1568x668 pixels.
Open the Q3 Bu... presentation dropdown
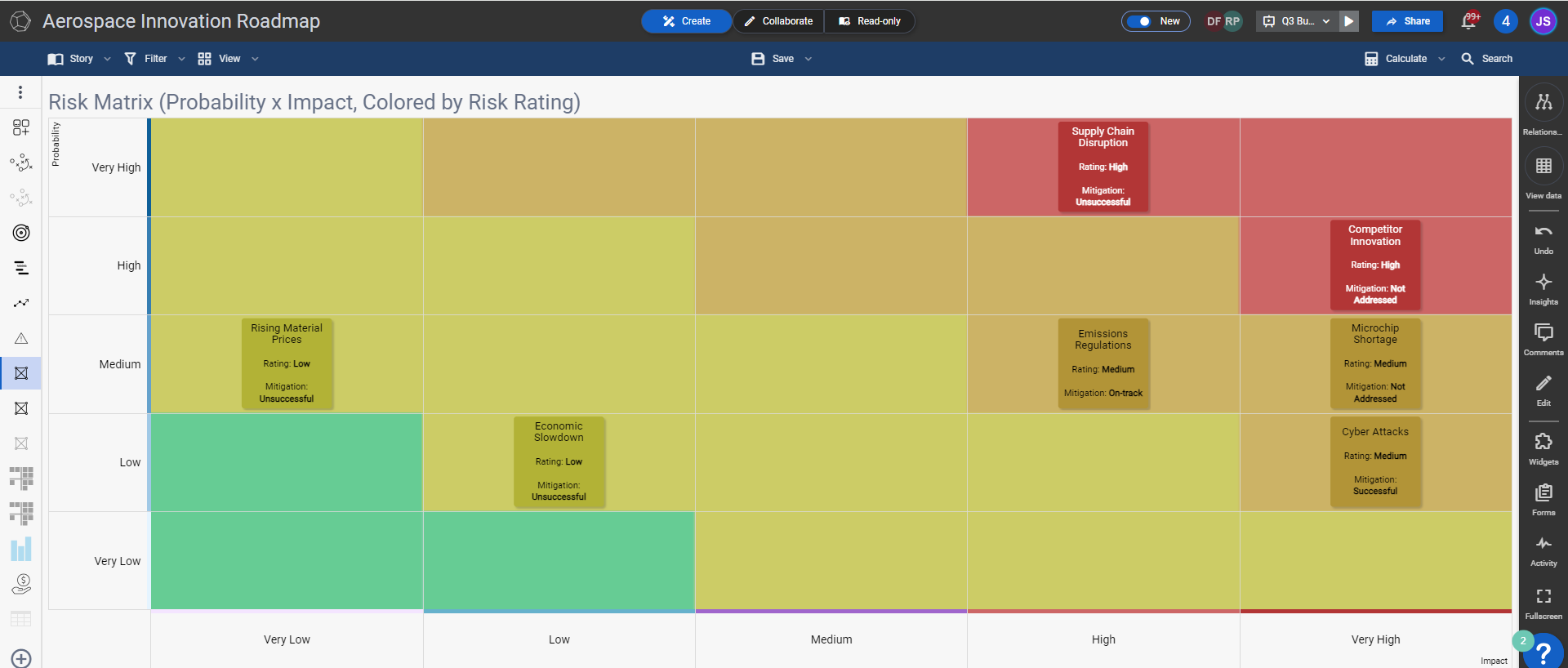1297,21
